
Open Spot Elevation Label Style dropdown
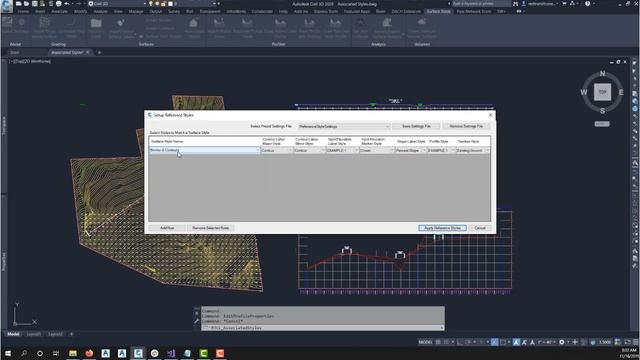(342, 151)
